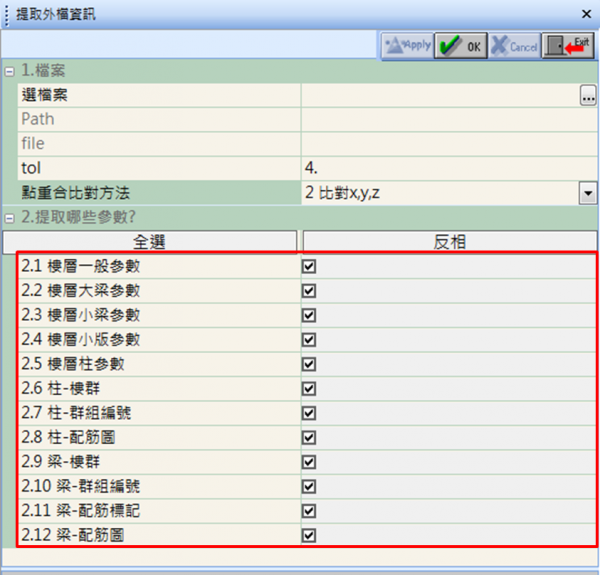Close the 提取外檔資訊 dialog
Screen dimensions: 600x575
586,14
